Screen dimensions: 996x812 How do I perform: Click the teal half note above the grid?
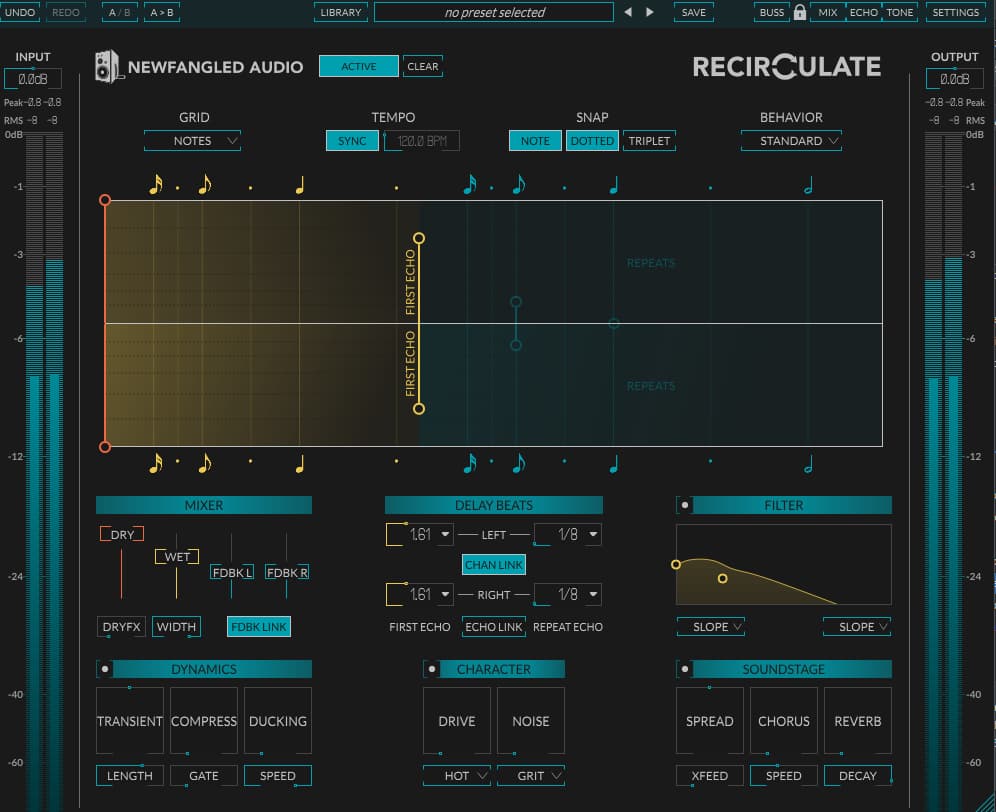tap(808, 185)
